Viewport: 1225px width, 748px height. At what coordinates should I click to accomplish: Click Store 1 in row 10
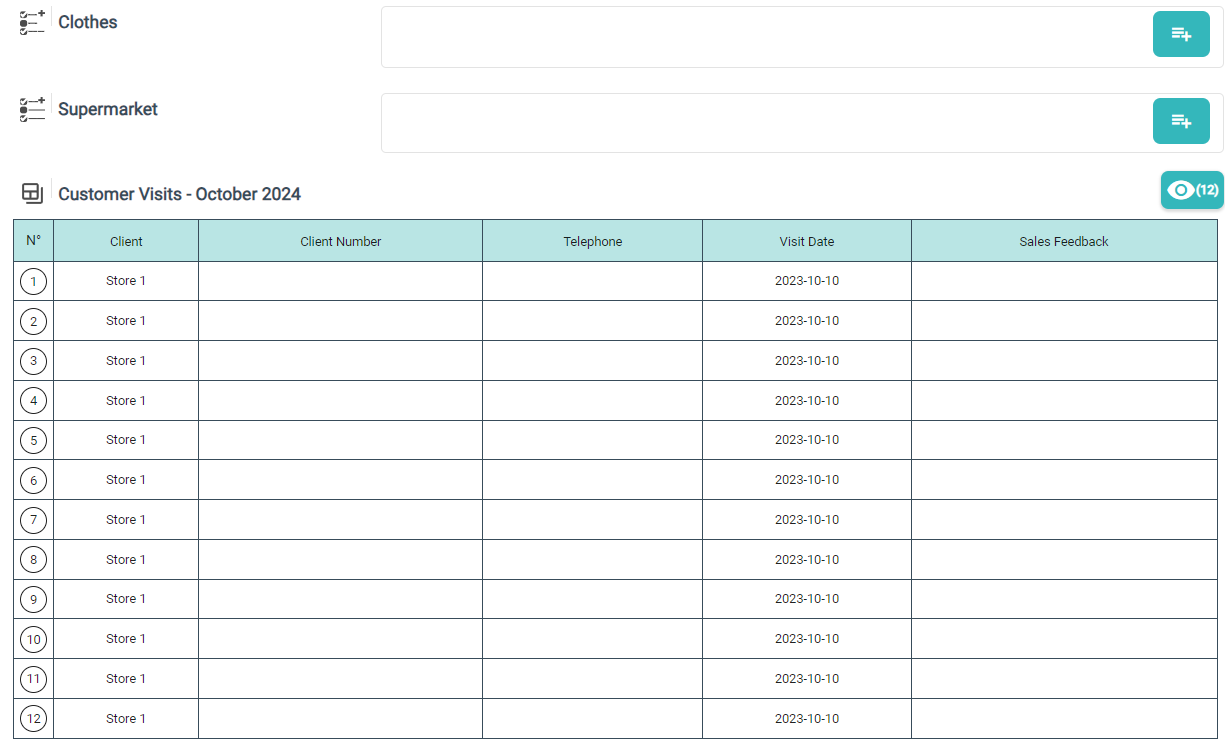click(126, 639)
